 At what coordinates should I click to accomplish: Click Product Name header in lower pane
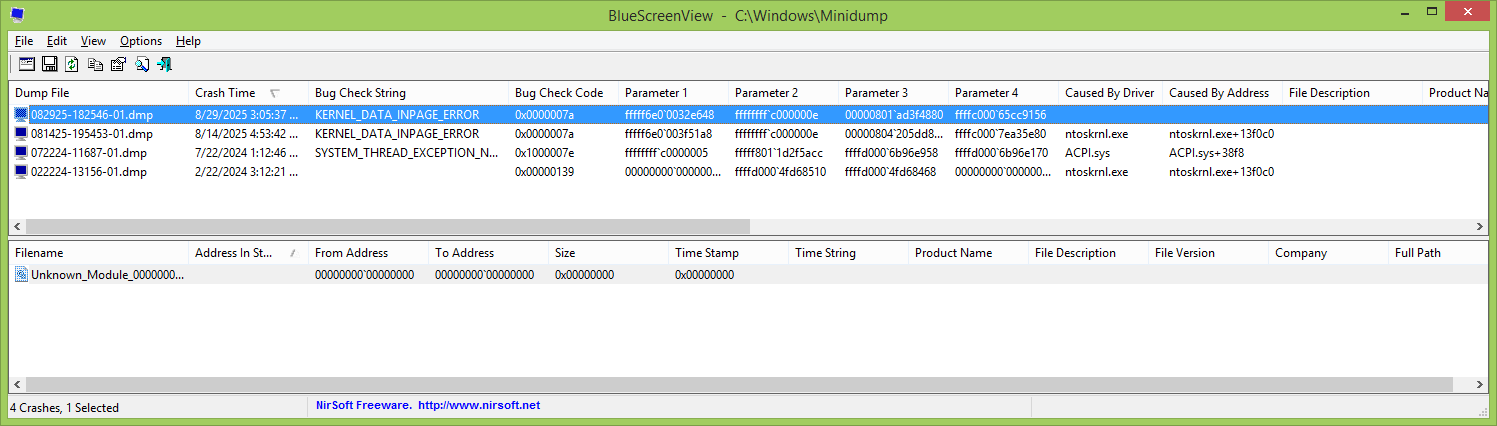[x=969, y=253]
